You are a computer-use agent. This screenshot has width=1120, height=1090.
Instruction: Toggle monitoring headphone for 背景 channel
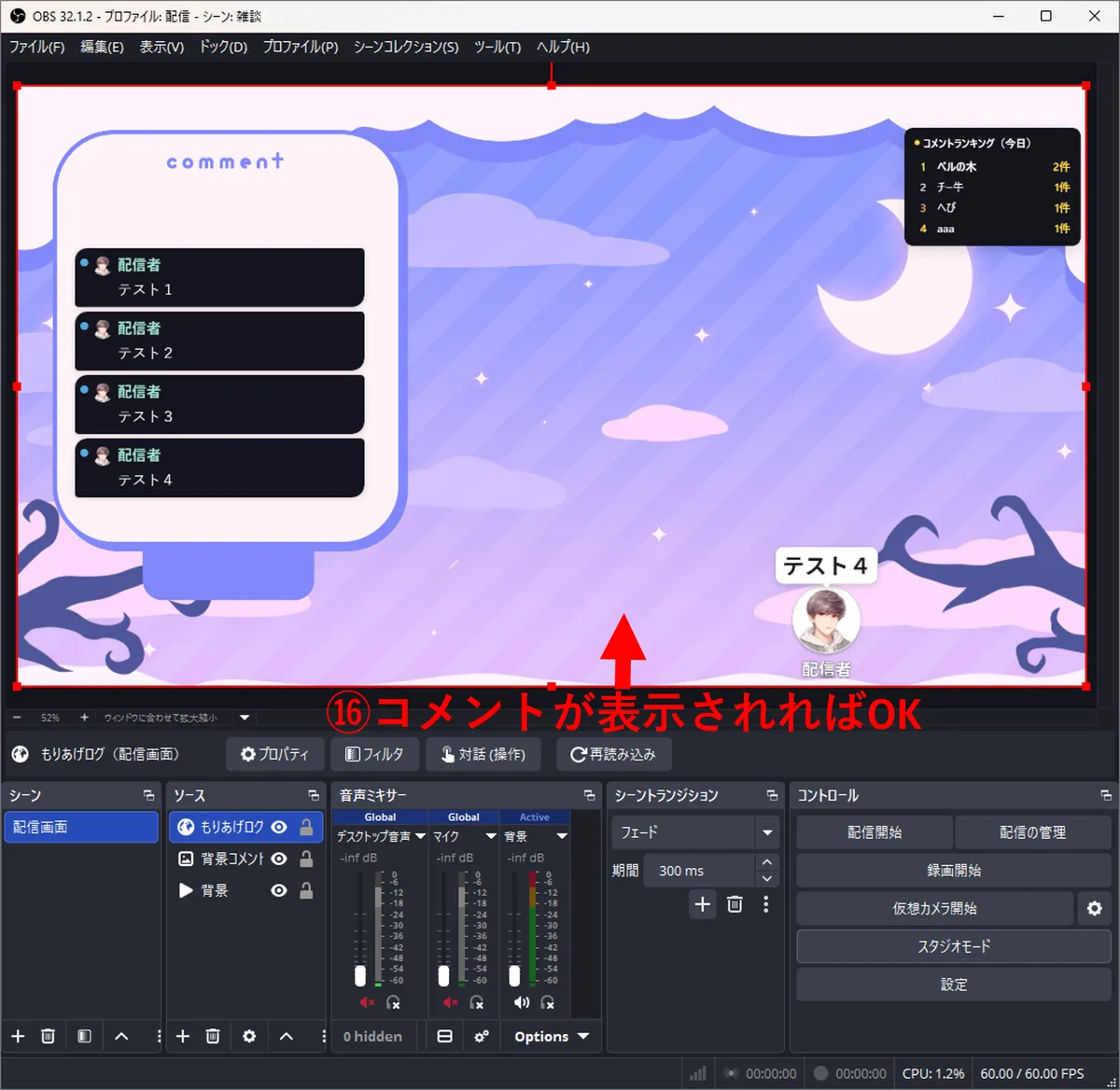(548, 1001)
